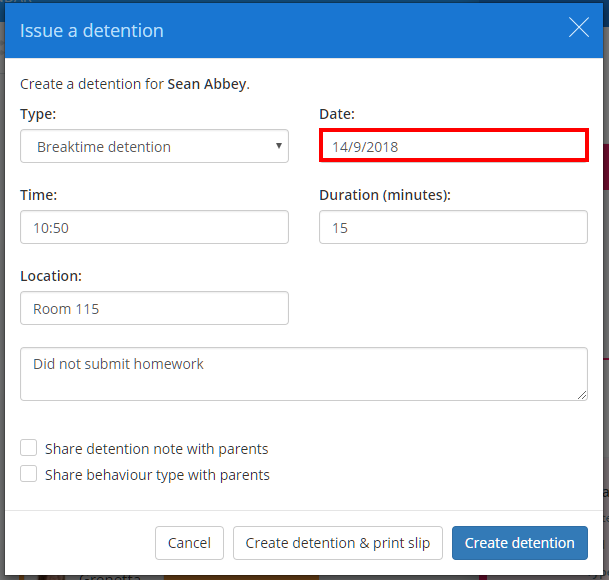Click the Time field showing 10:50
The height and width of the screenshot is (580, 609).
tap(154, 227)
